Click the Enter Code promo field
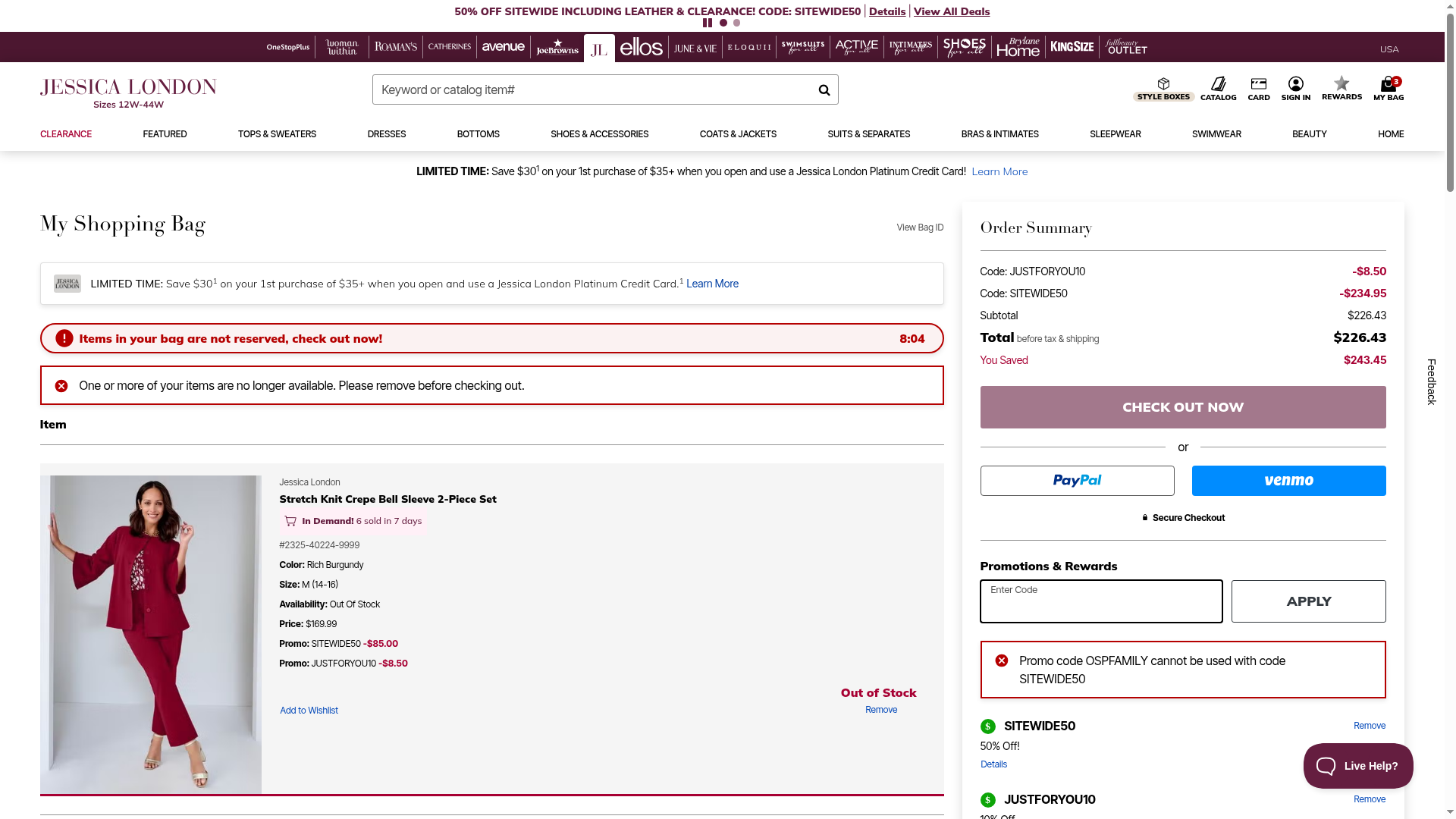 1100,601
